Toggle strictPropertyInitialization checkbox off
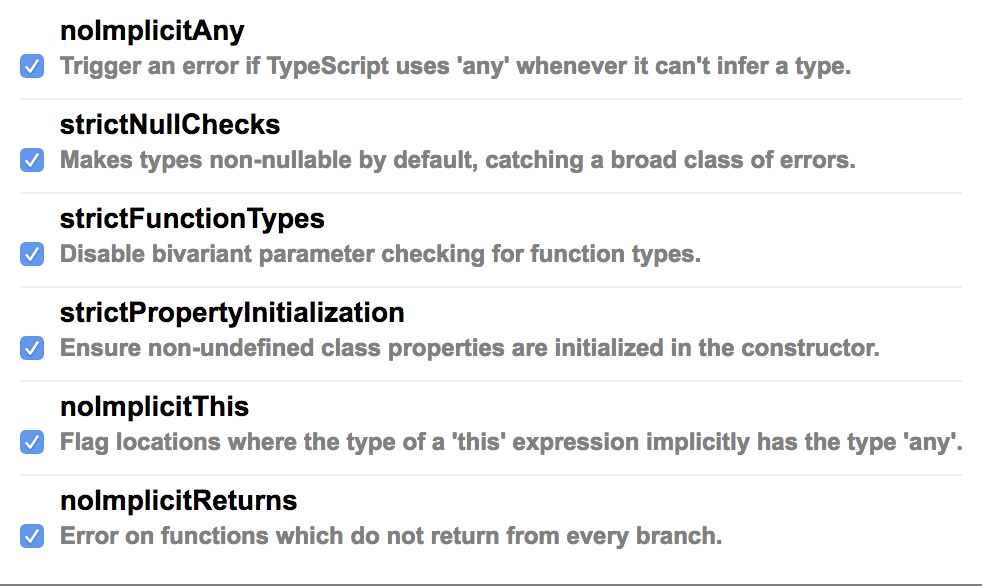982x586 pixels. click(x=32, y=348)
